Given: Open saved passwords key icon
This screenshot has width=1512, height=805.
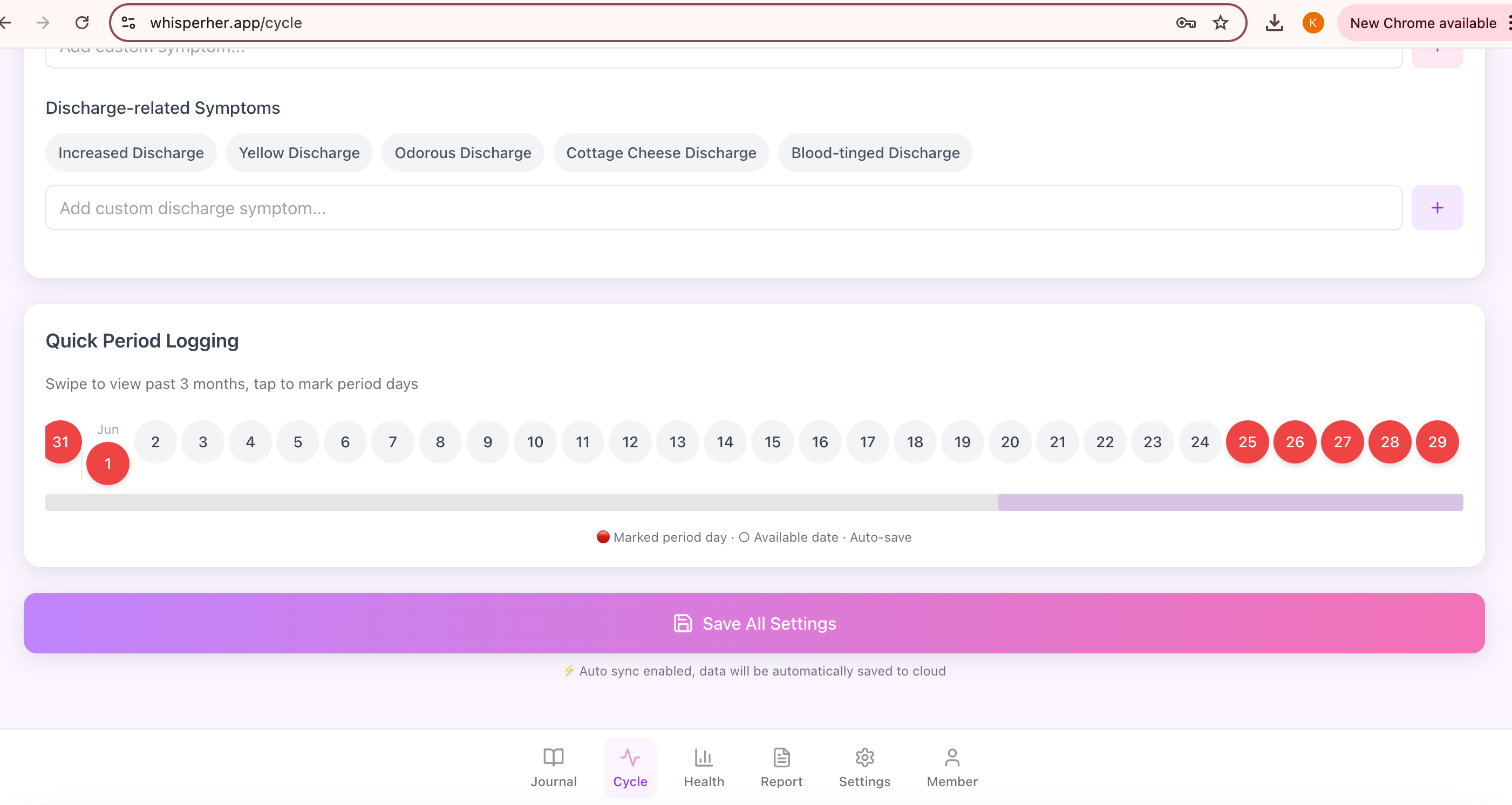Looking at the screenshot, I should pos(1185,23).
